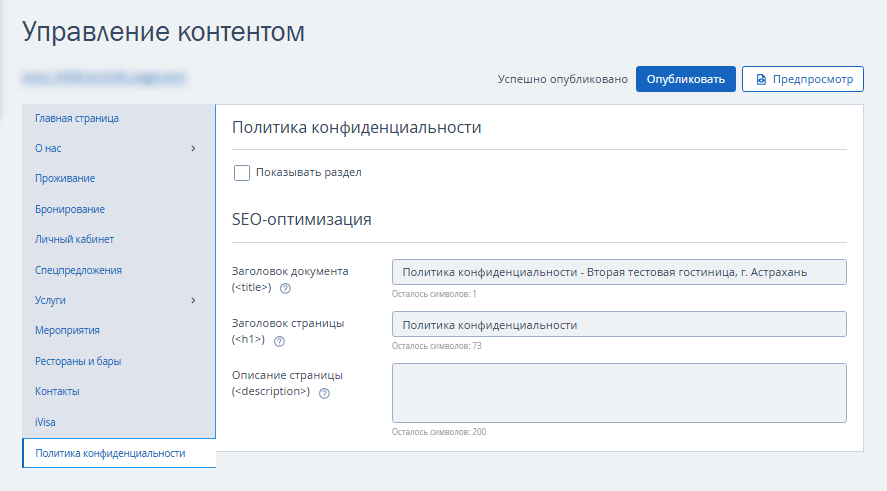Go to the iVisa menu item
This screenshot has height=491, width=887.
coord(45,422)
